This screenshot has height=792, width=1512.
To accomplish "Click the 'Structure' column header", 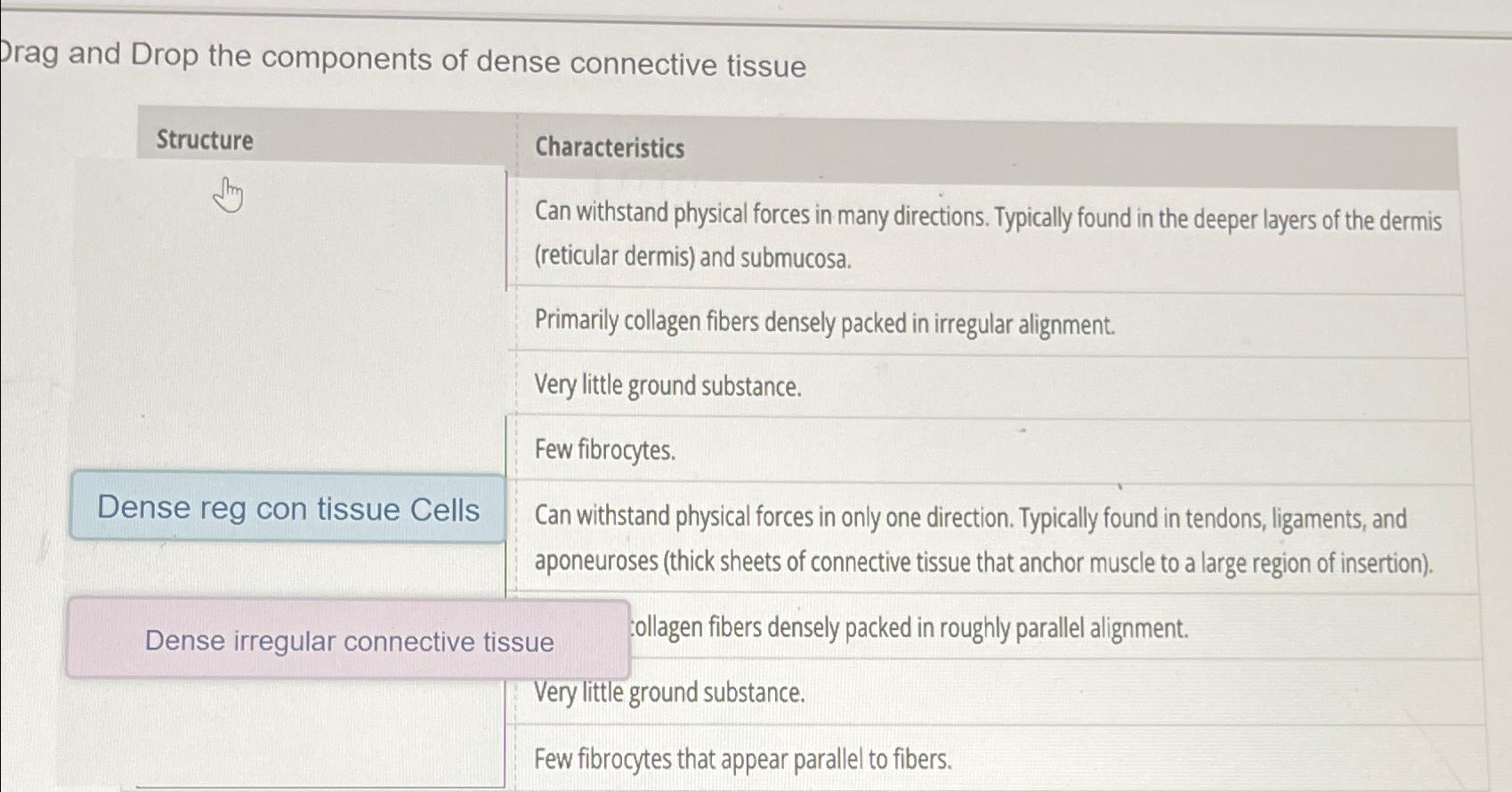I will tap(203, 140).
